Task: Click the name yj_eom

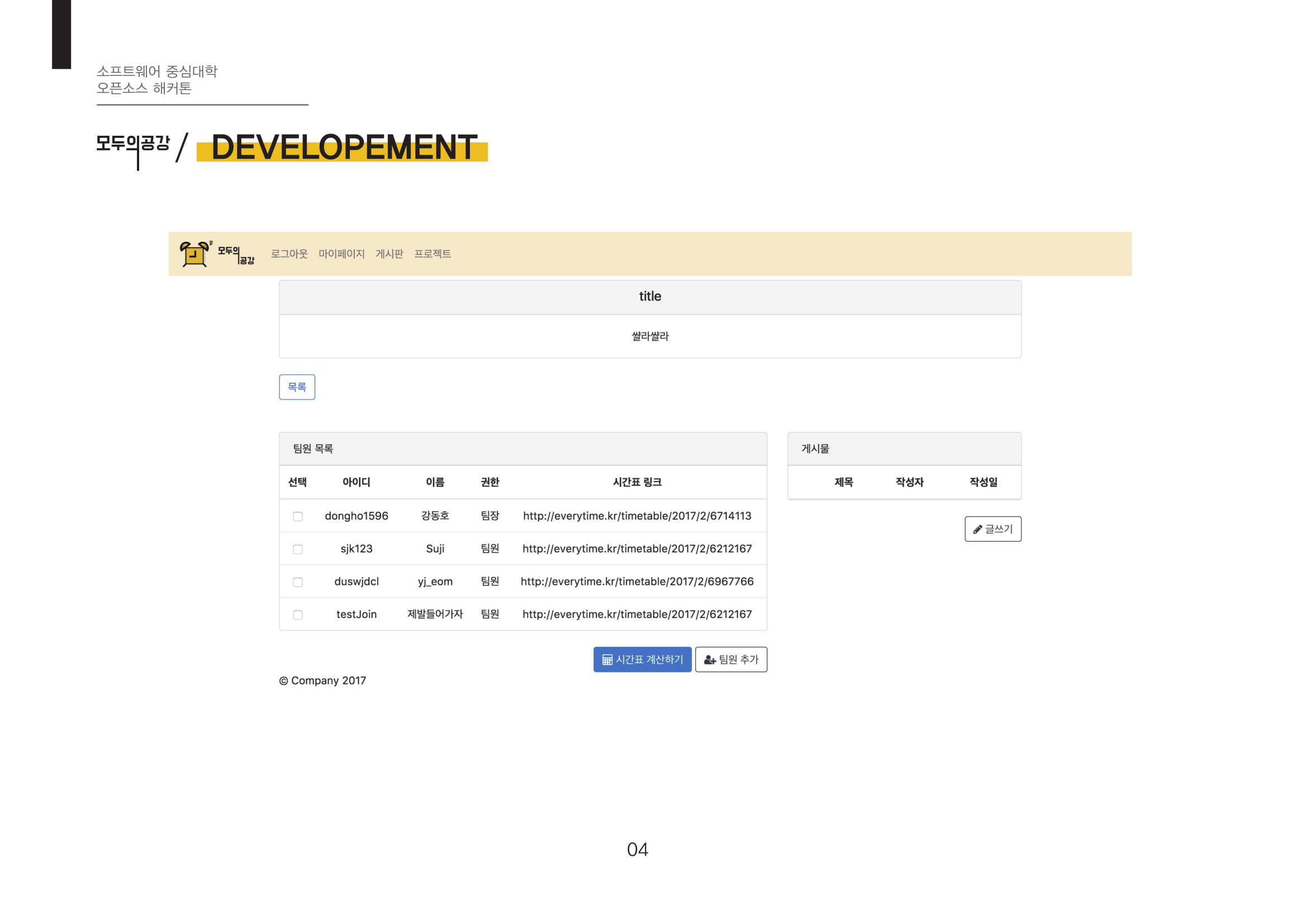Action: click(x=435, y=582)
